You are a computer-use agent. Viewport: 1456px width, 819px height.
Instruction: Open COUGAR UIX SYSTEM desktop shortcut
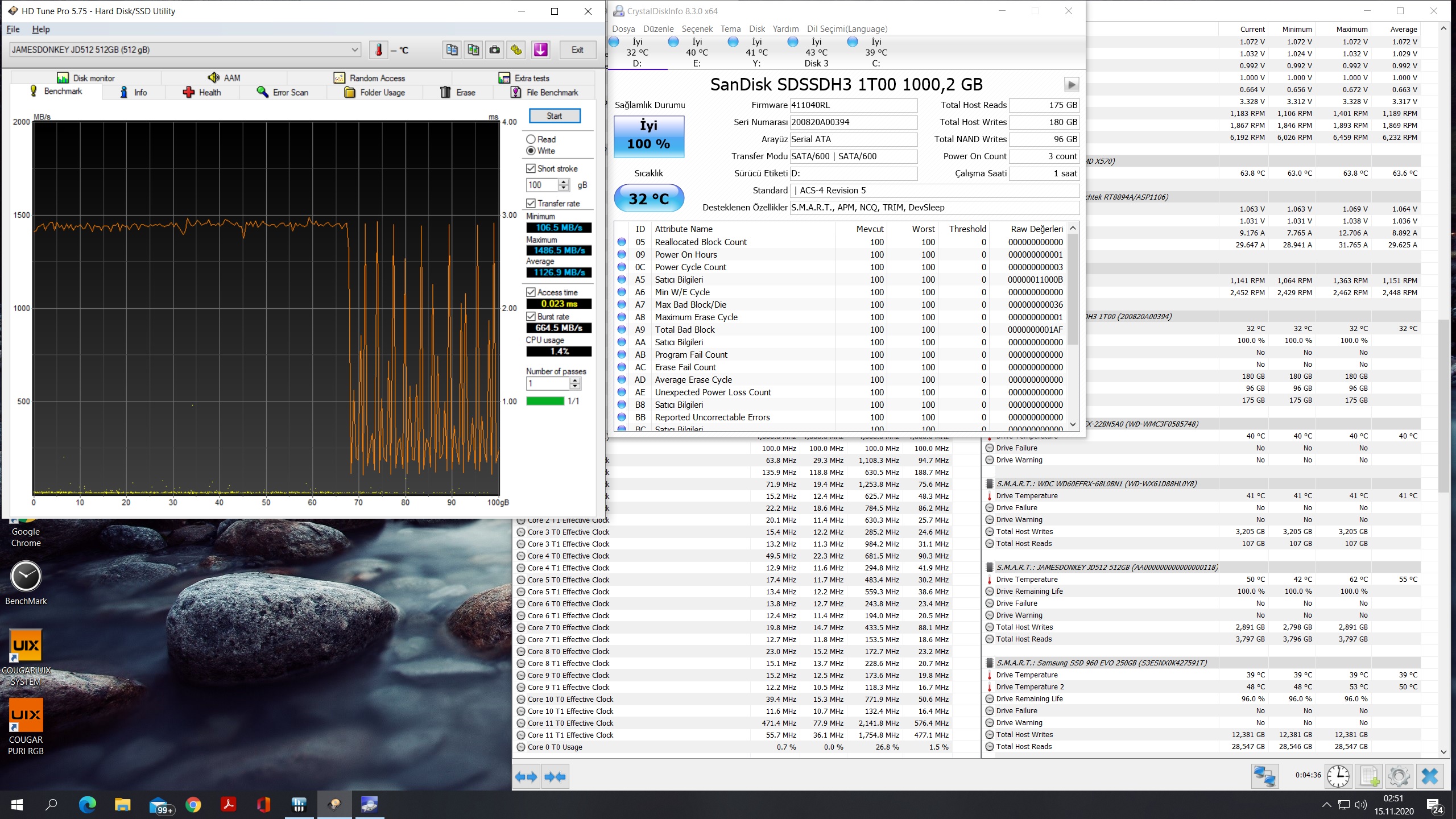(26, 657)
